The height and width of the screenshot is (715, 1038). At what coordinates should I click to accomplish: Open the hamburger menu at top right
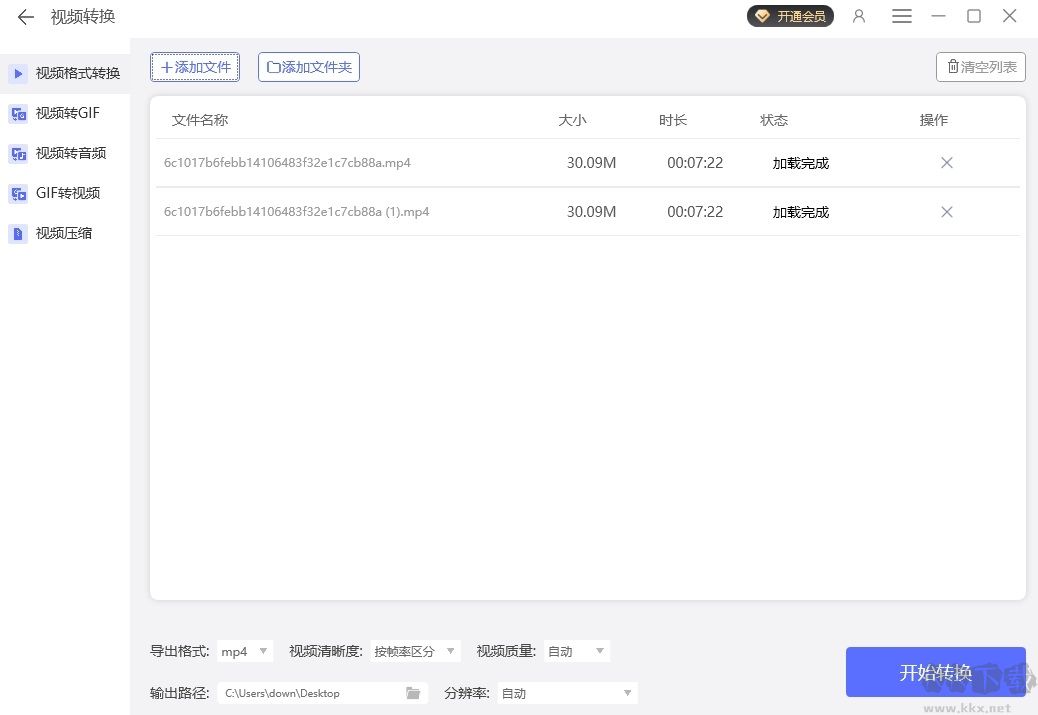(901, 16)
